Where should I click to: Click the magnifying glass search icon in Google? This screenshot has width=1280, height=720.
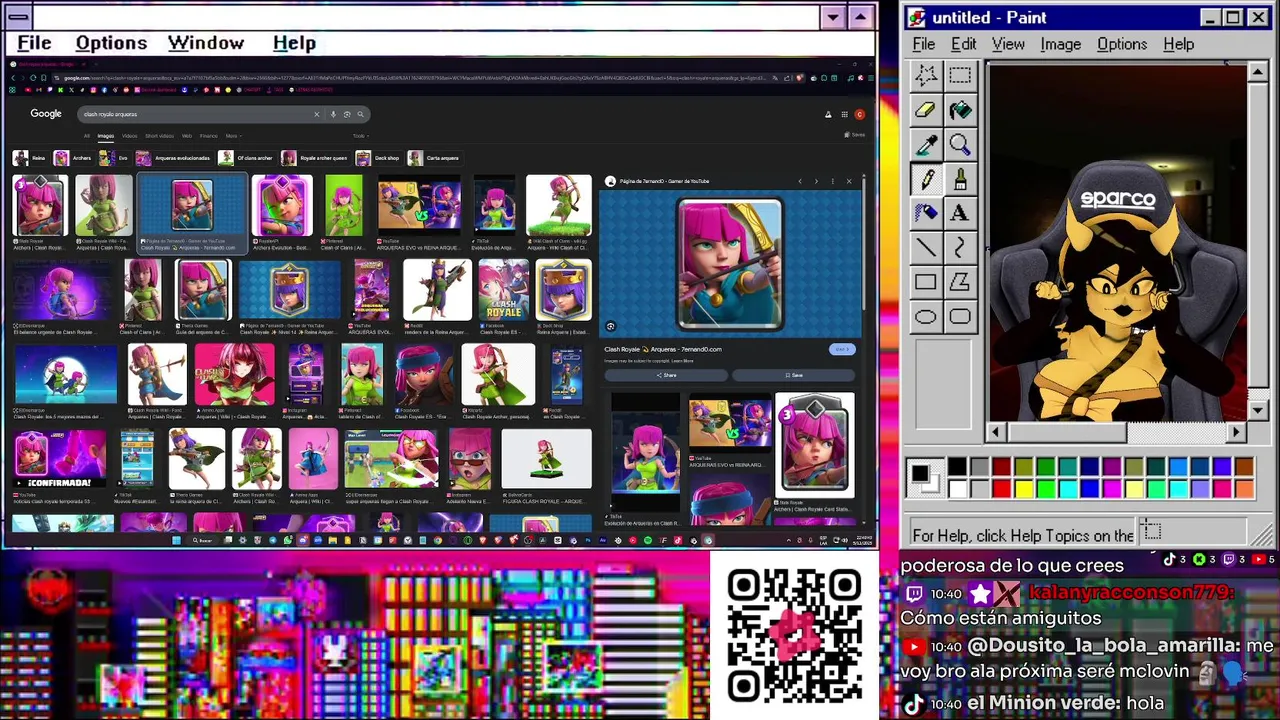pos(360,114)
